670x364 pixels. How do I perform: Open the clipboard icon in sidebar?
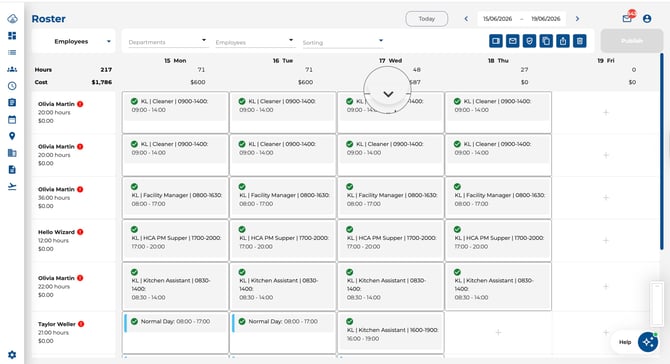[x=12, y=103]
